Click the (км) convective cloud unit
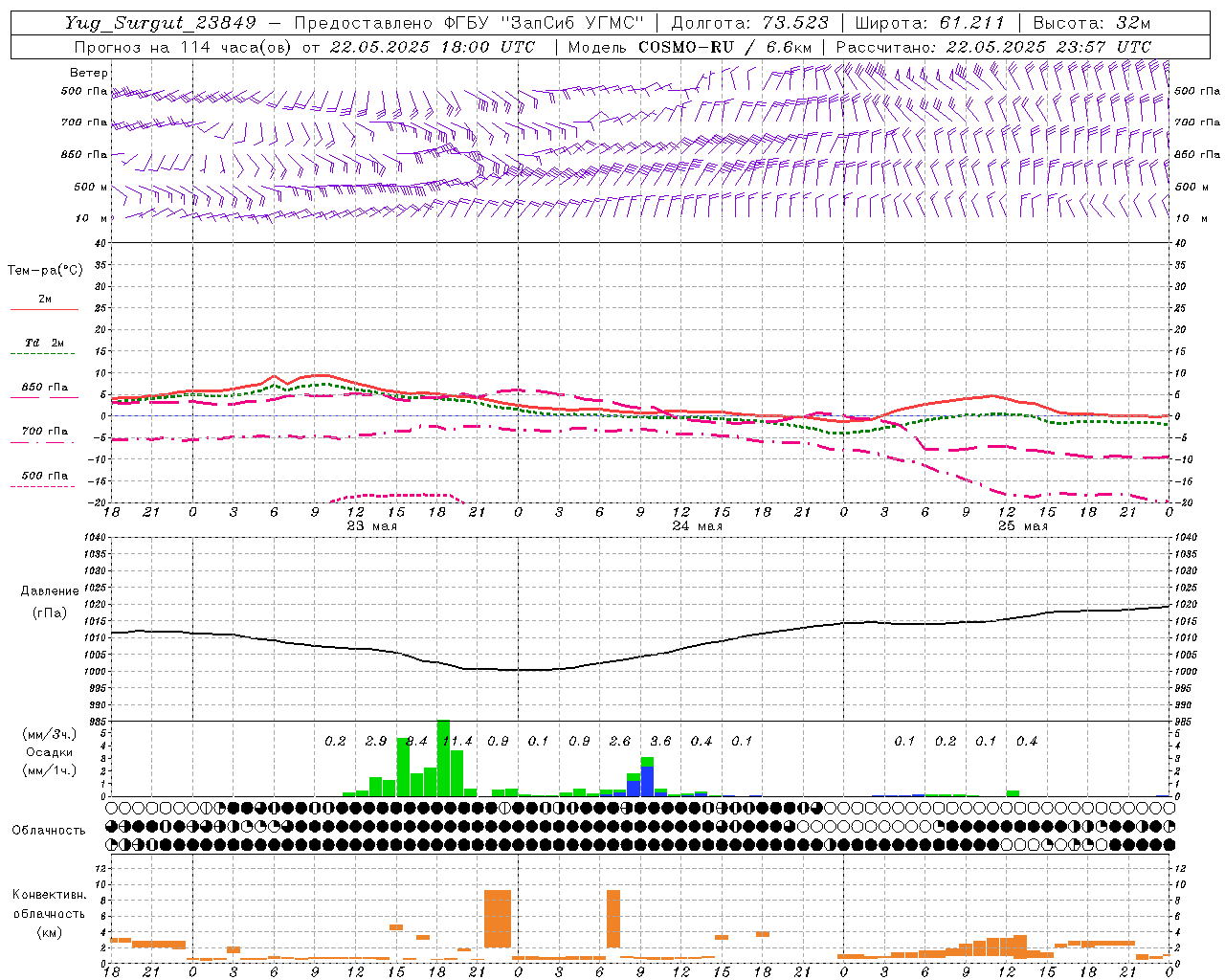The image size is (1225, 980). (x=49, y=932)
